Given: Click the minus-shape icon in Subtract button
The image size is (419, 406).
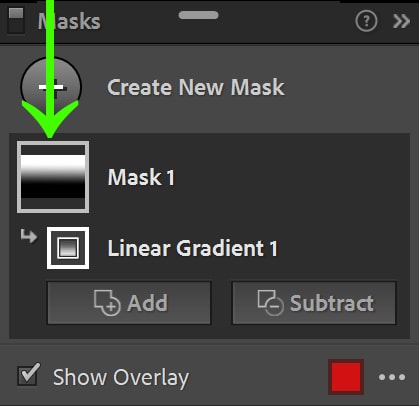Looking at the screenshot, I should click(x=270, y=303).
